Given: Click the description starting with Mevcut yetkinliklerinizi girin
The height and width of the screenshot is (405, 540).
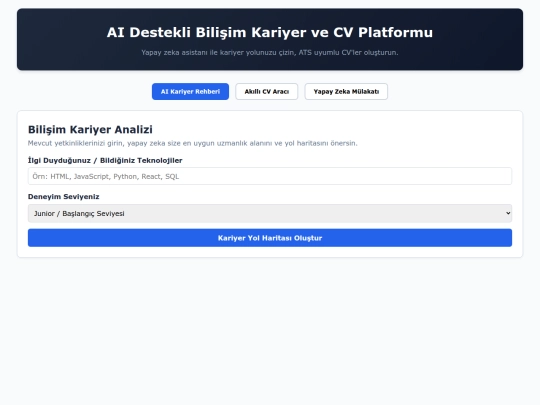Looking at the screenshot, I should [193, 143].
